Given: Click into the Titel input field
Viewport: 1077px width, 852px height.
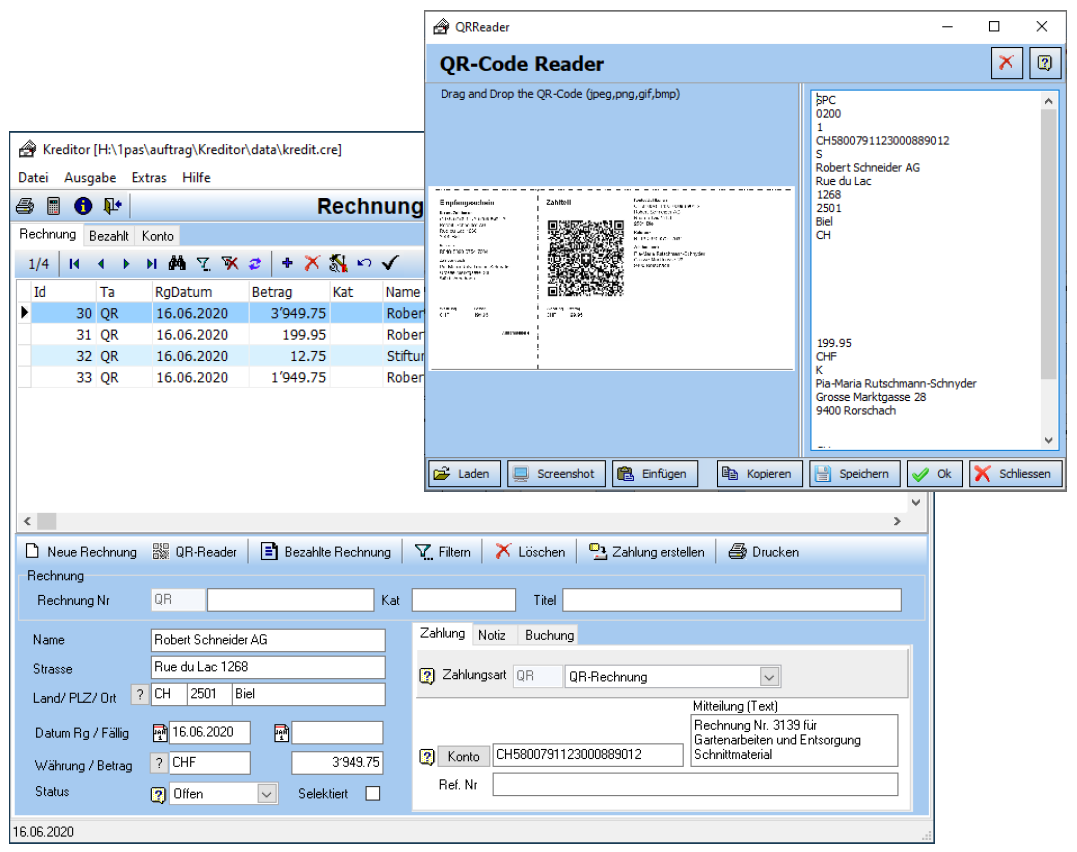Looking at the screenshot, I should 731,600.
